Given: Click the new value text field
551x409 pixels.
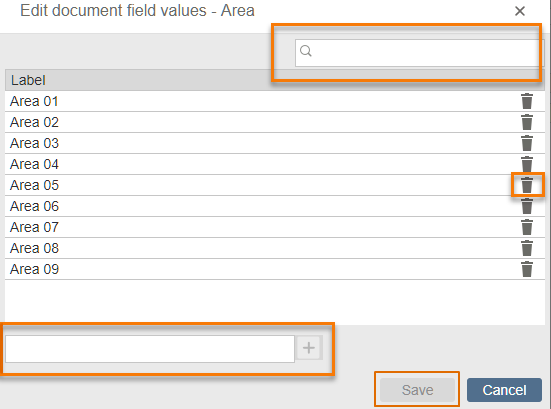Looking at the screenshot, I should click(150, 349).
